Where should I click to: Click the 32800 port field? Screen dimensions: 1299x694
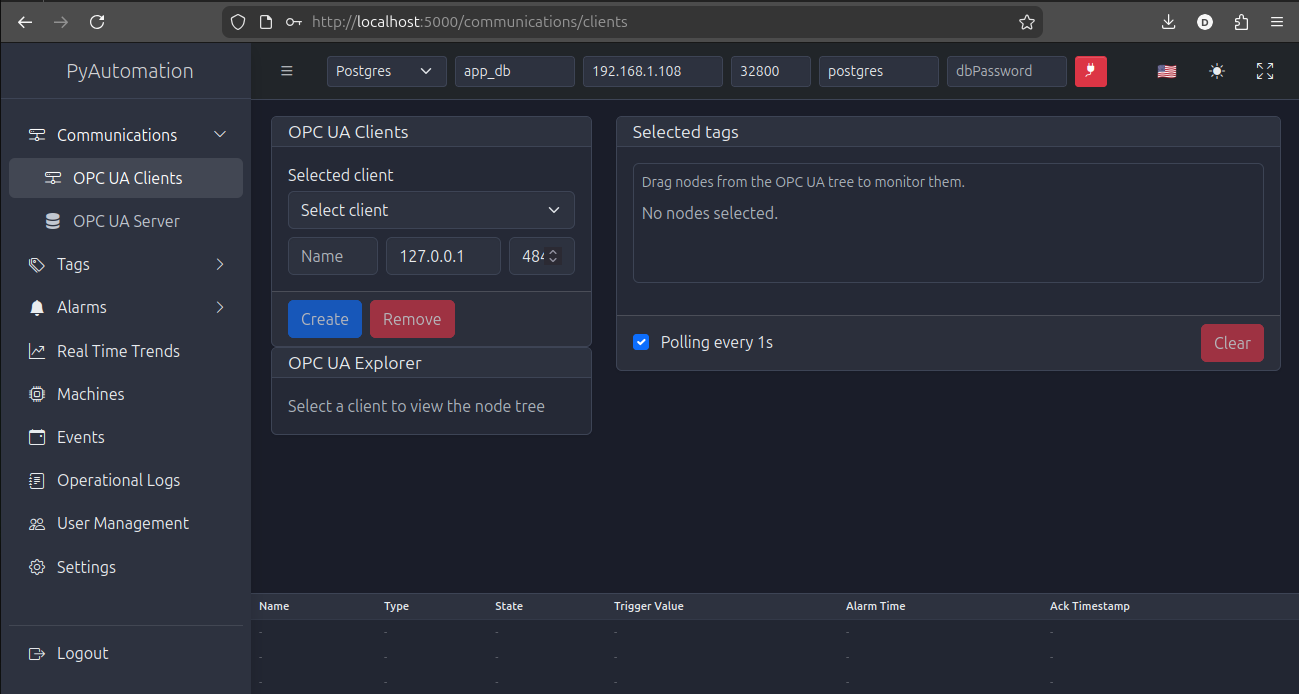771,71
